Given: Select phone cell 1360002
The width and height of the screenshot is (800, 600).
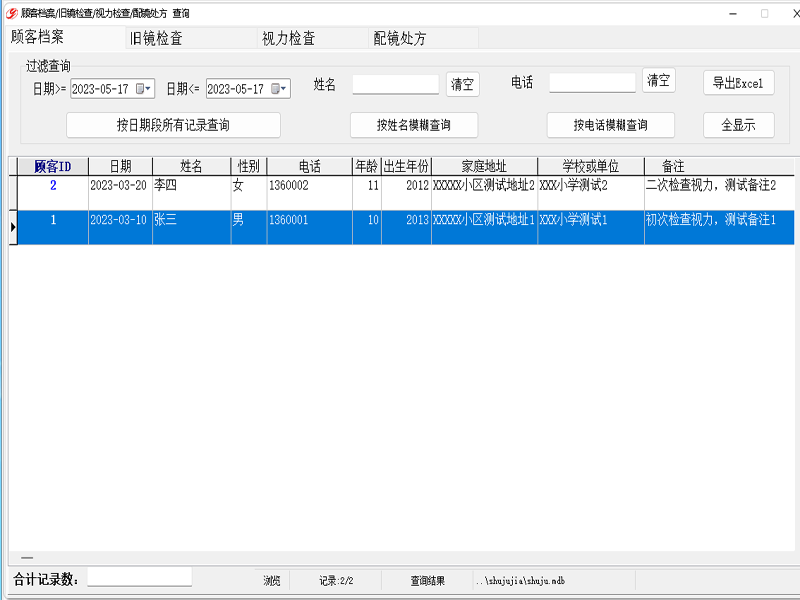Looking at the screenshot, I should [309, 192].
